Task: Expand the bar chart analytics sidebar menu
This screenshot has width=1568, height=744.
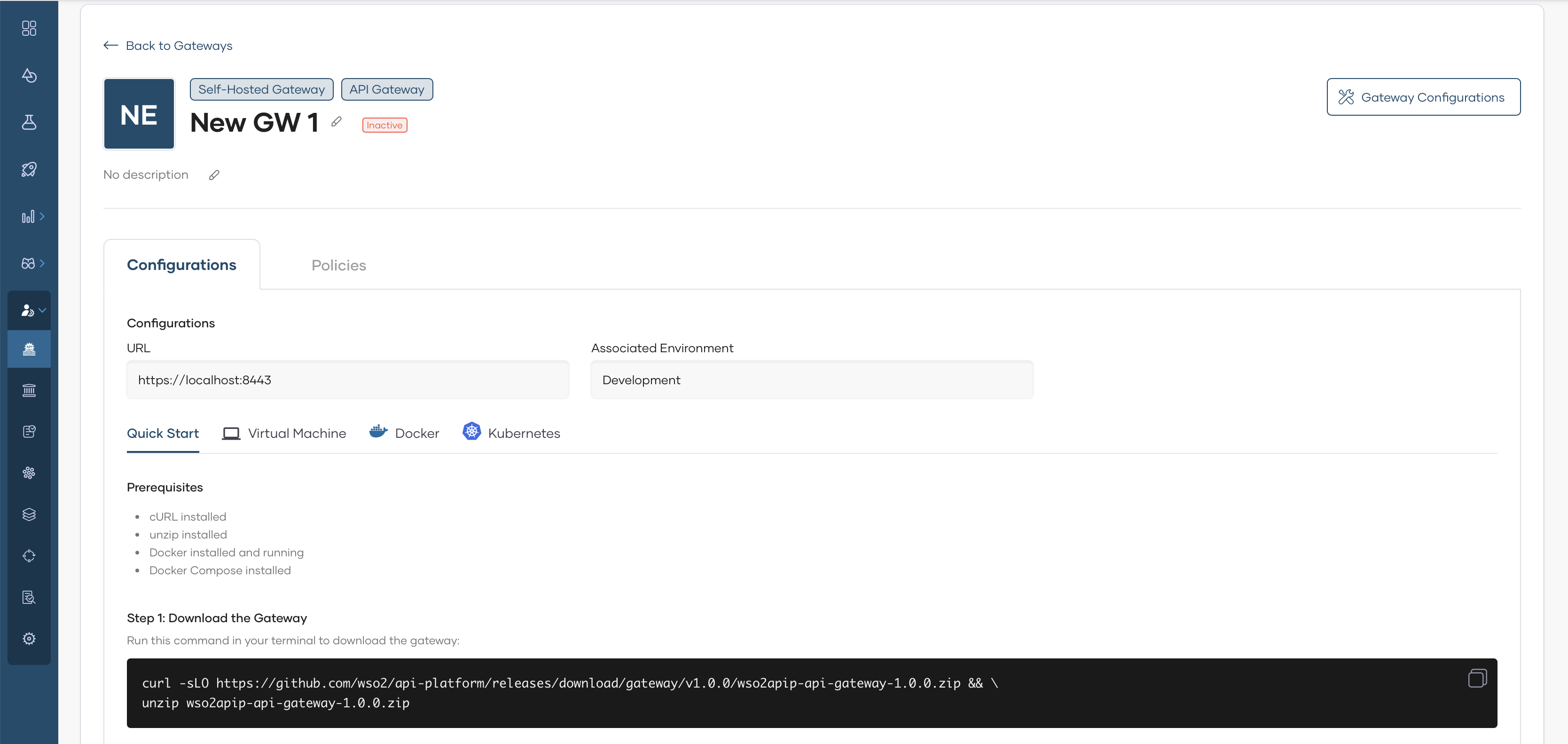Action: pyautogui.click(x=32, y=217)
